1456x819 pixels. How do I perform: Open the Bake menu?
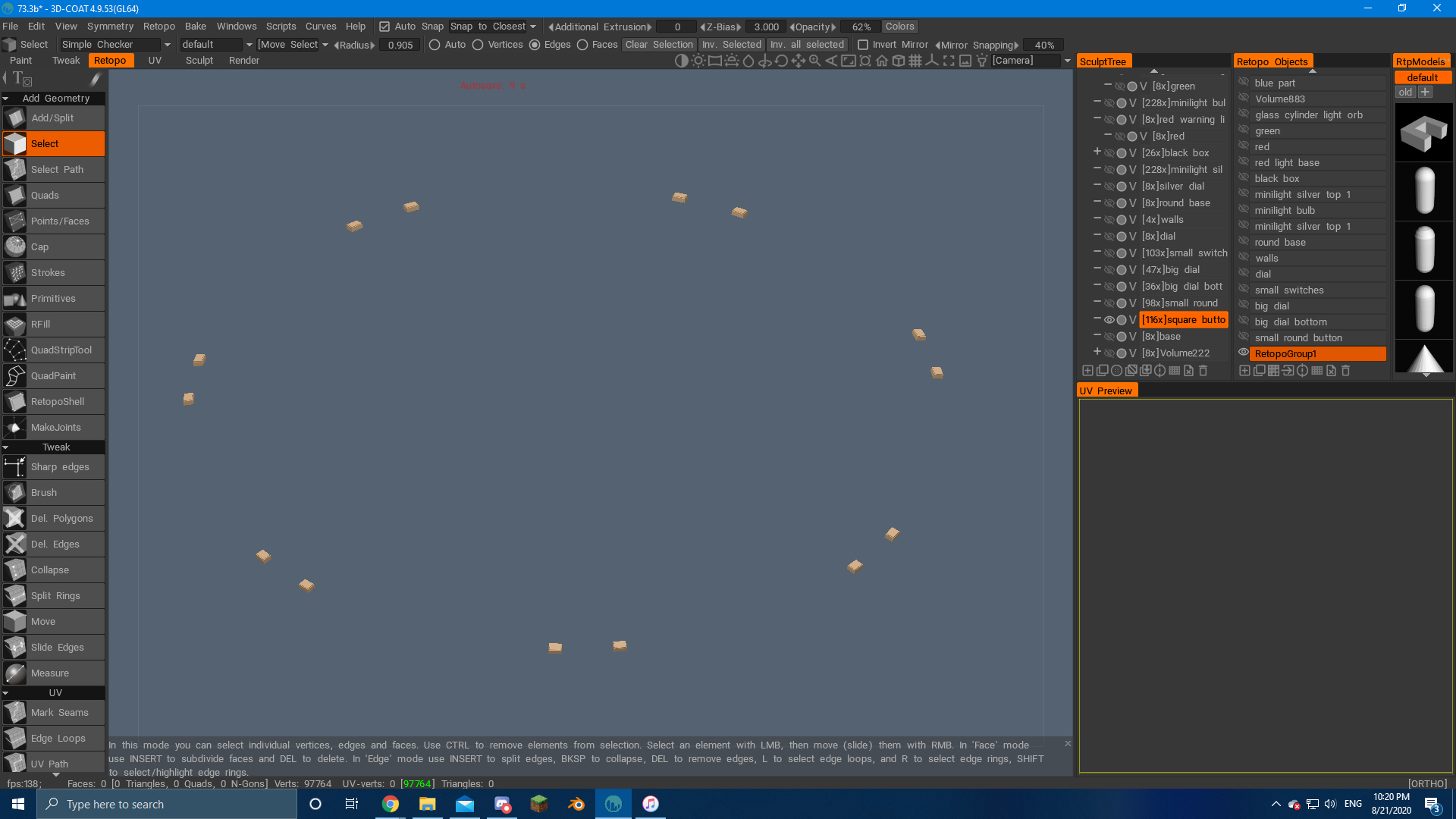(195, 27)
